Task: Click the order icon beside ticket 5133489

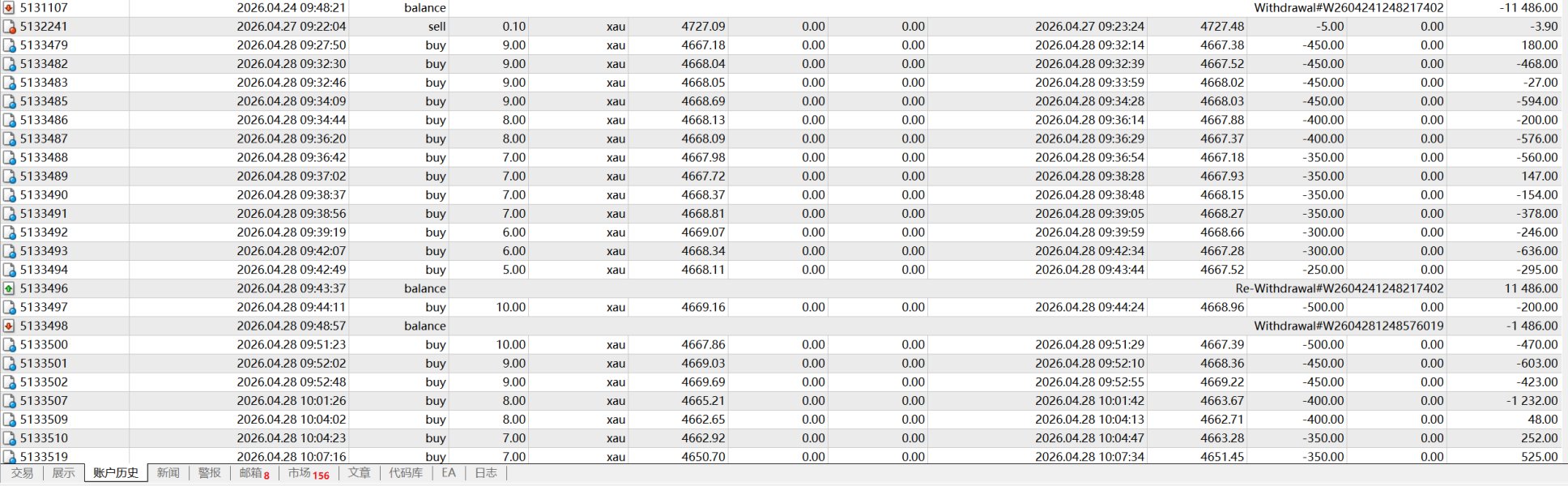Action: (x=9, y=177)
